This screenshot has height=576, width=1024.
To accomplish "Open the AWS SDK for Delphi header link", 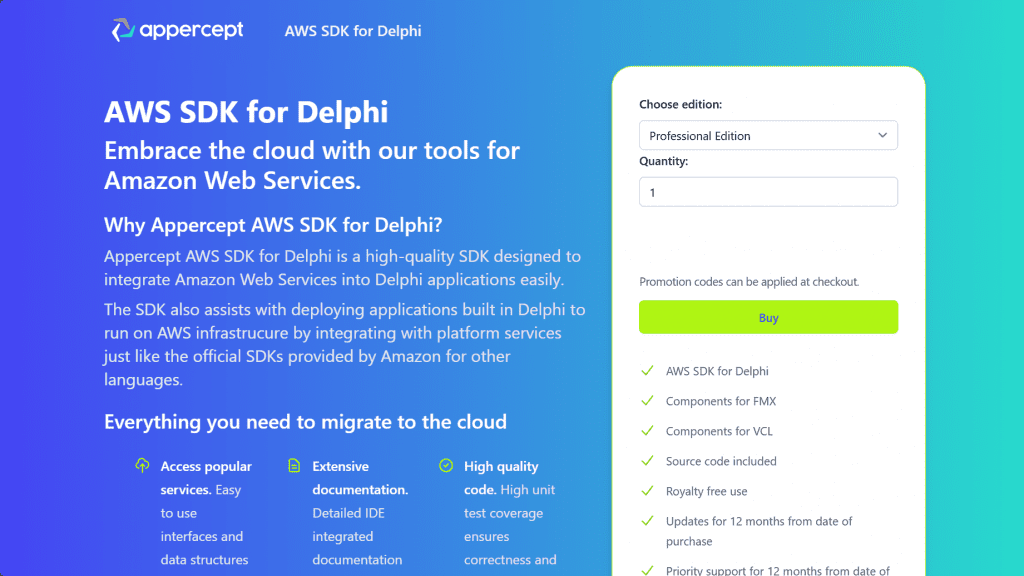I will point(353,31).
